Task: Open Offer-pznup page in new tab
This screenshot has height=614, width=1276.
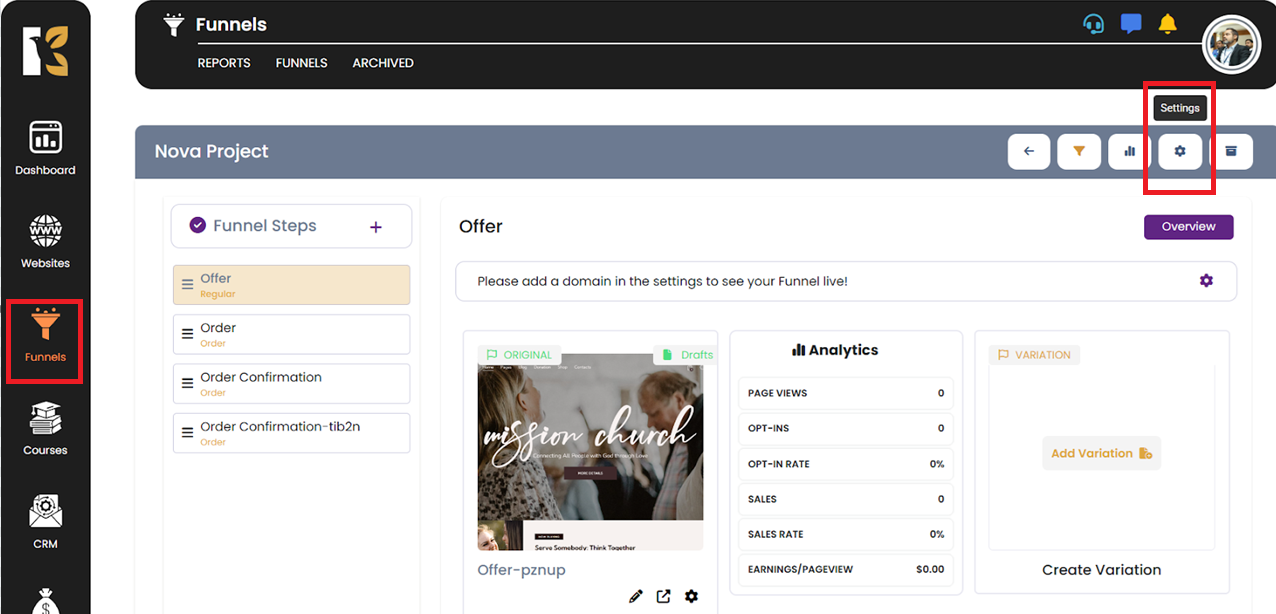Action: (x=663, y=596)
